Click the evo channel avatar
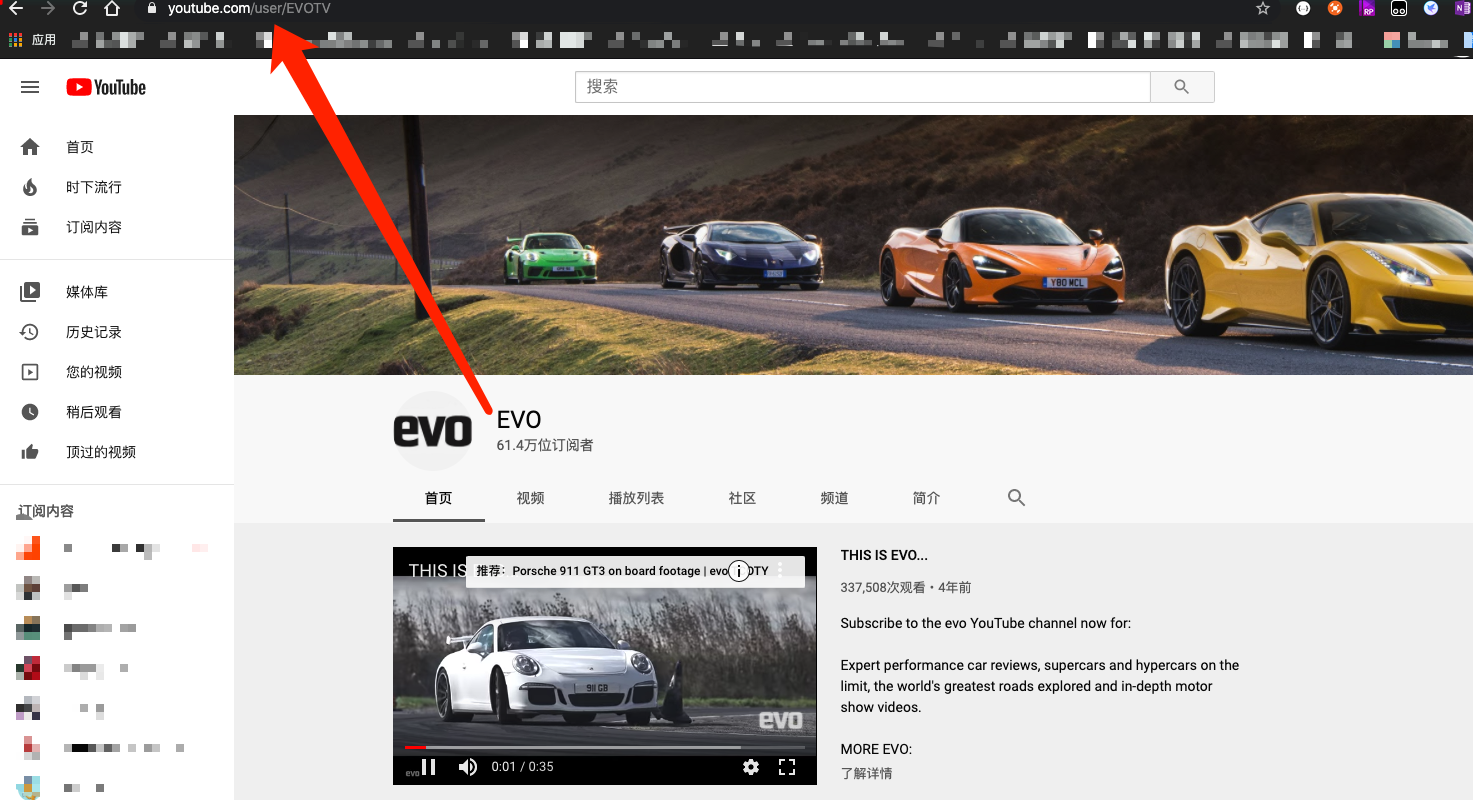This screenshot has width=1473, height=800. pos(432,431)
